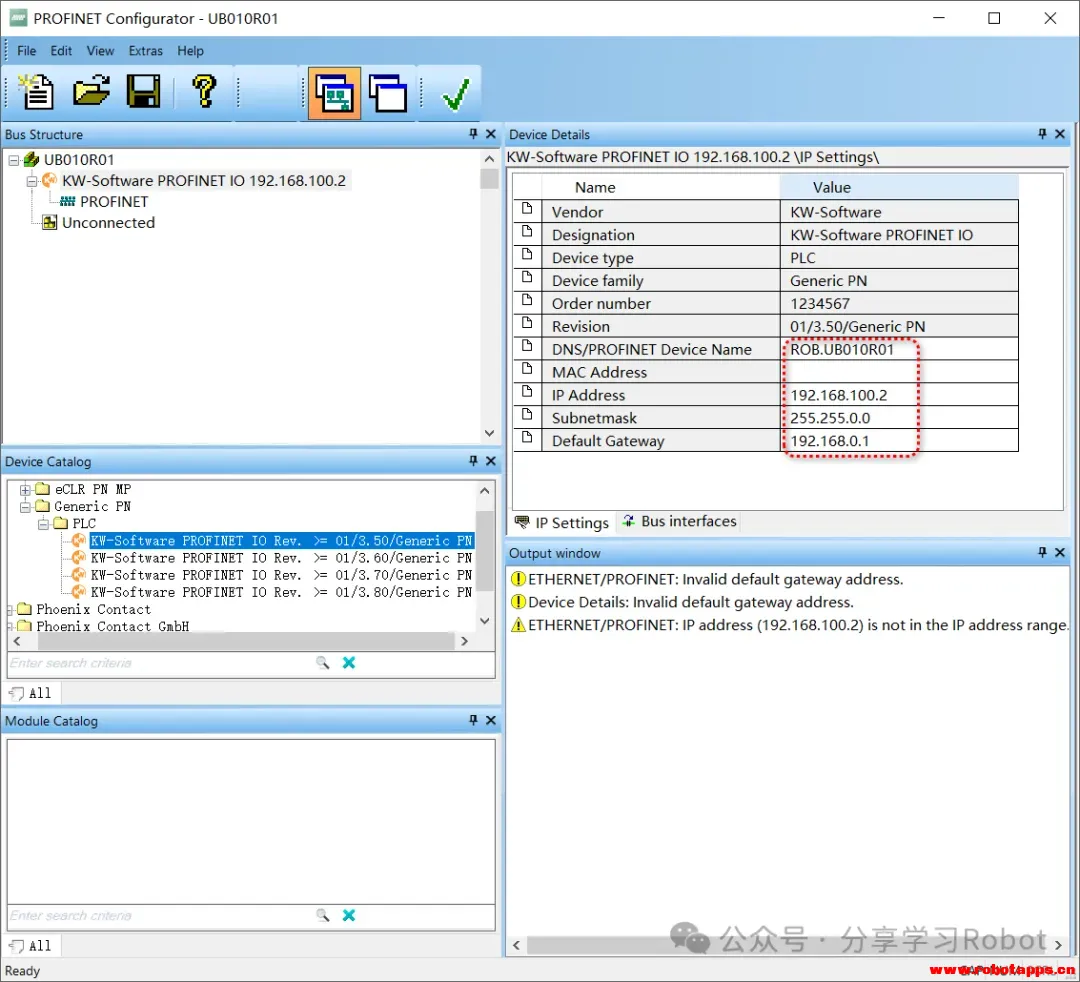The width and height of the screenshot is (1080, 982).
Task: Select KW-Software PROFINET IO 192.168.100.2 tree item
Action: [x=204, y=180]
